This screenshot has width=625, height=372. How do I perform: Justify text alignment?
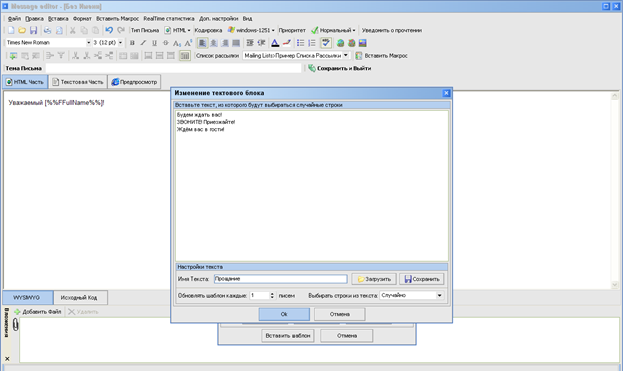[x=236, y=43]
